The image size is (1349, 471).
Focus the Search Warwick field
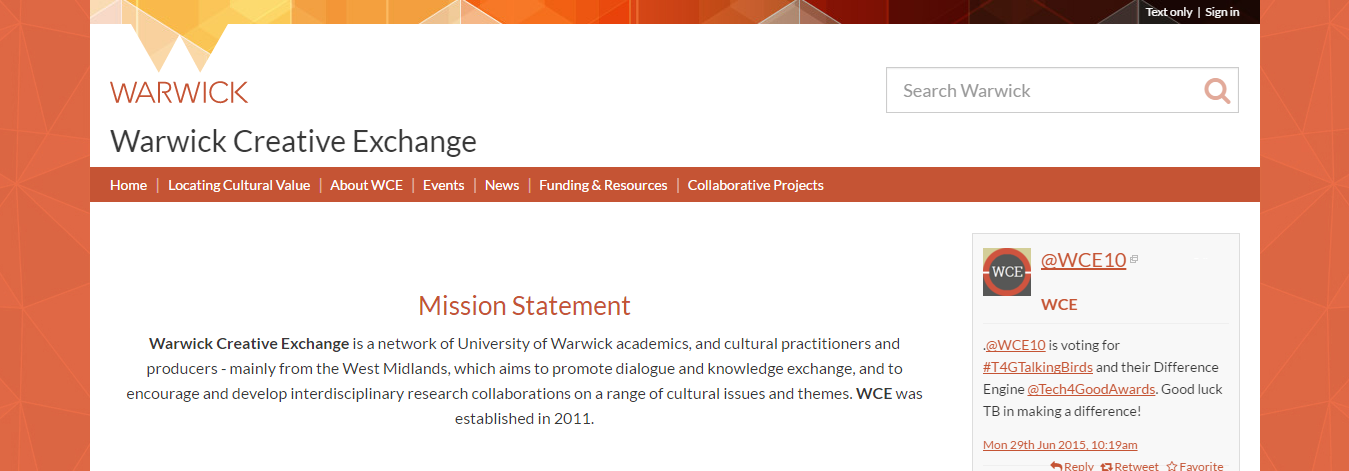(x=1044, y=90)
